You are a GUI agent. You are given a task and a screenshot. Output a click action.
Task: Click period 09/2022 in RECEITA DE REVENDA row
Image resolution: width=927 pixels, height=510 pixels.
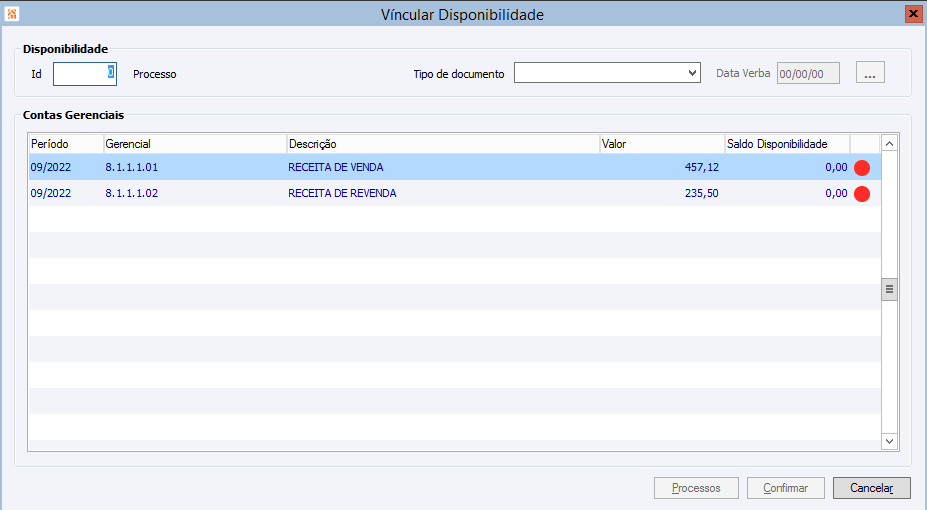pyautogui.click(x=51, y=193)
